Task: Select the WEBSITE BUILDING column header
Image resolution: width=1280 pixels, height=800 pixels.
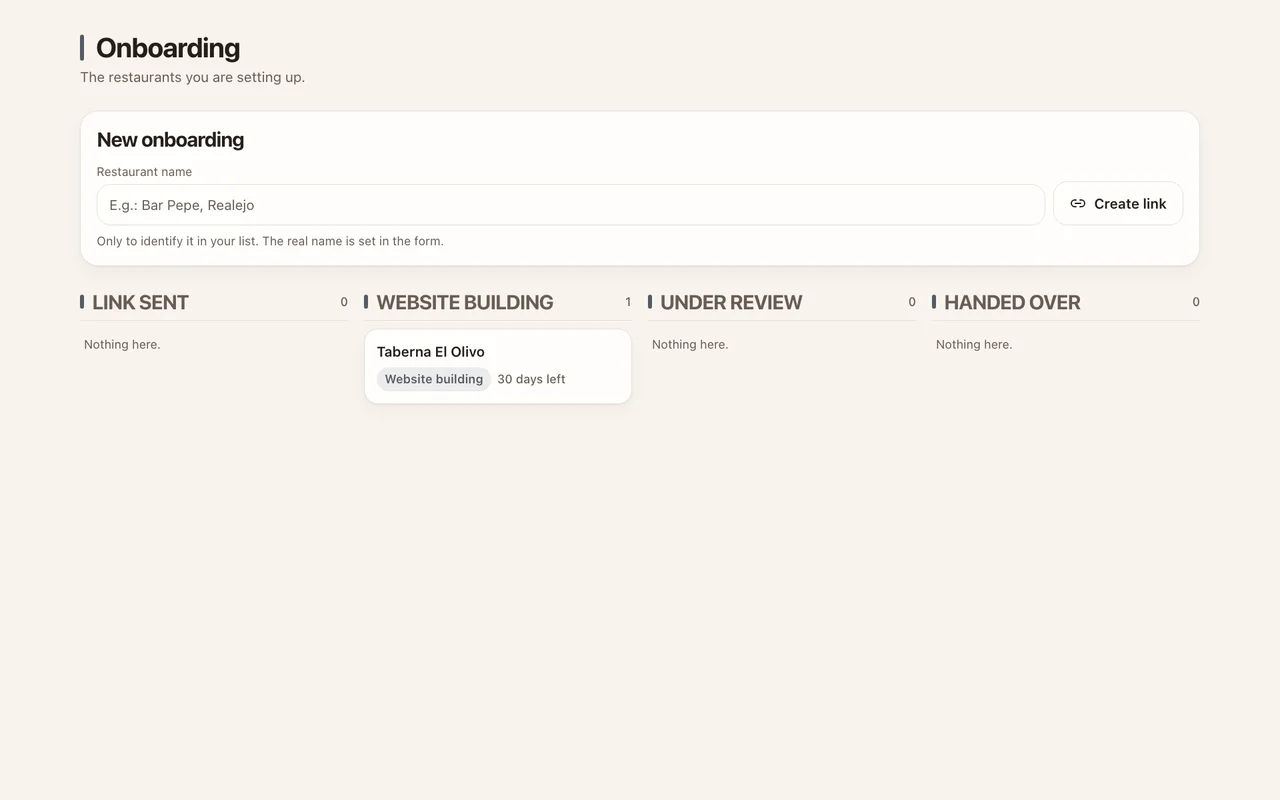Action: pos(465,302)
